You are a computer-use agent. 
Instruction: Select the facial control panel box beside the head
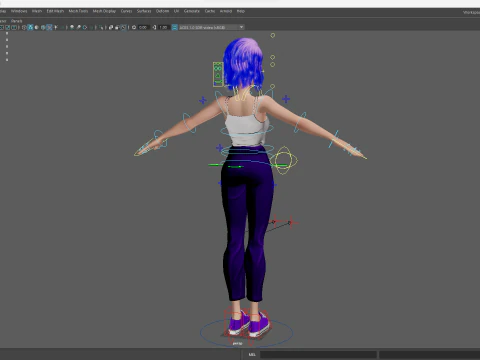click(x=218, y=74)
